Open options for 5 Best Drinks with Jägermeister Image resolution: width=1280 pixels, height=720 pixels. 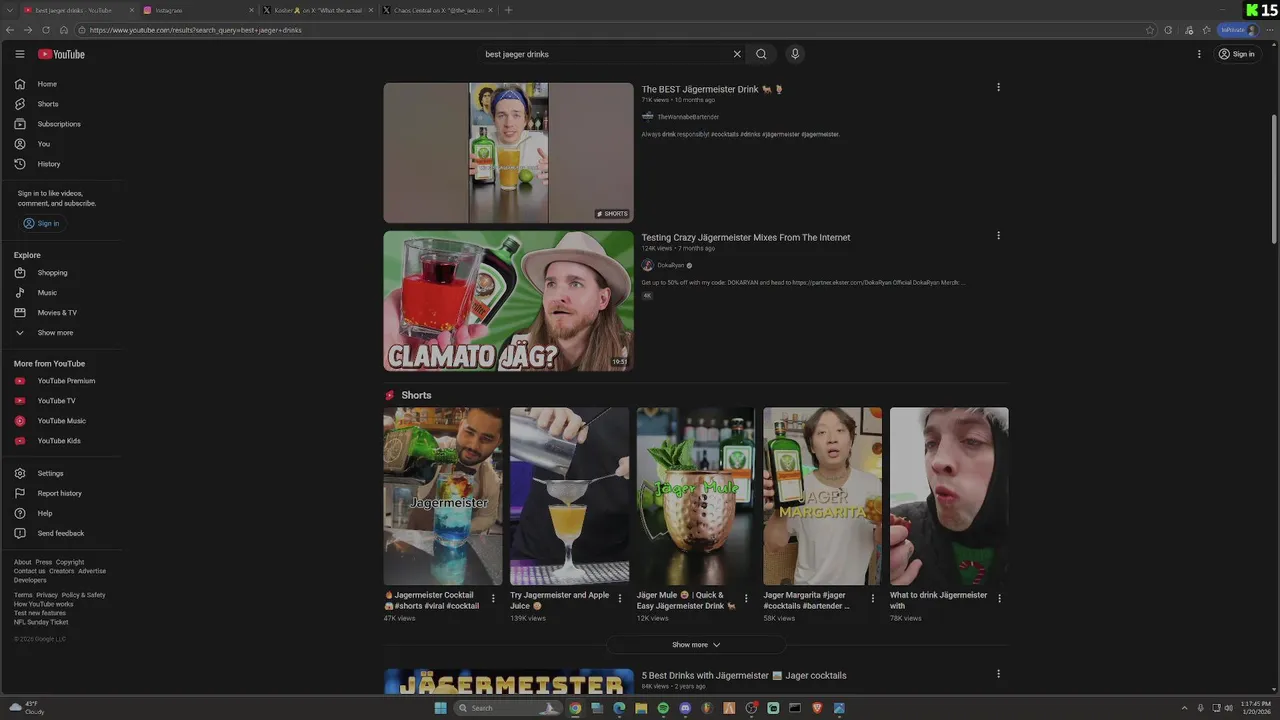(x=998, y=674)
